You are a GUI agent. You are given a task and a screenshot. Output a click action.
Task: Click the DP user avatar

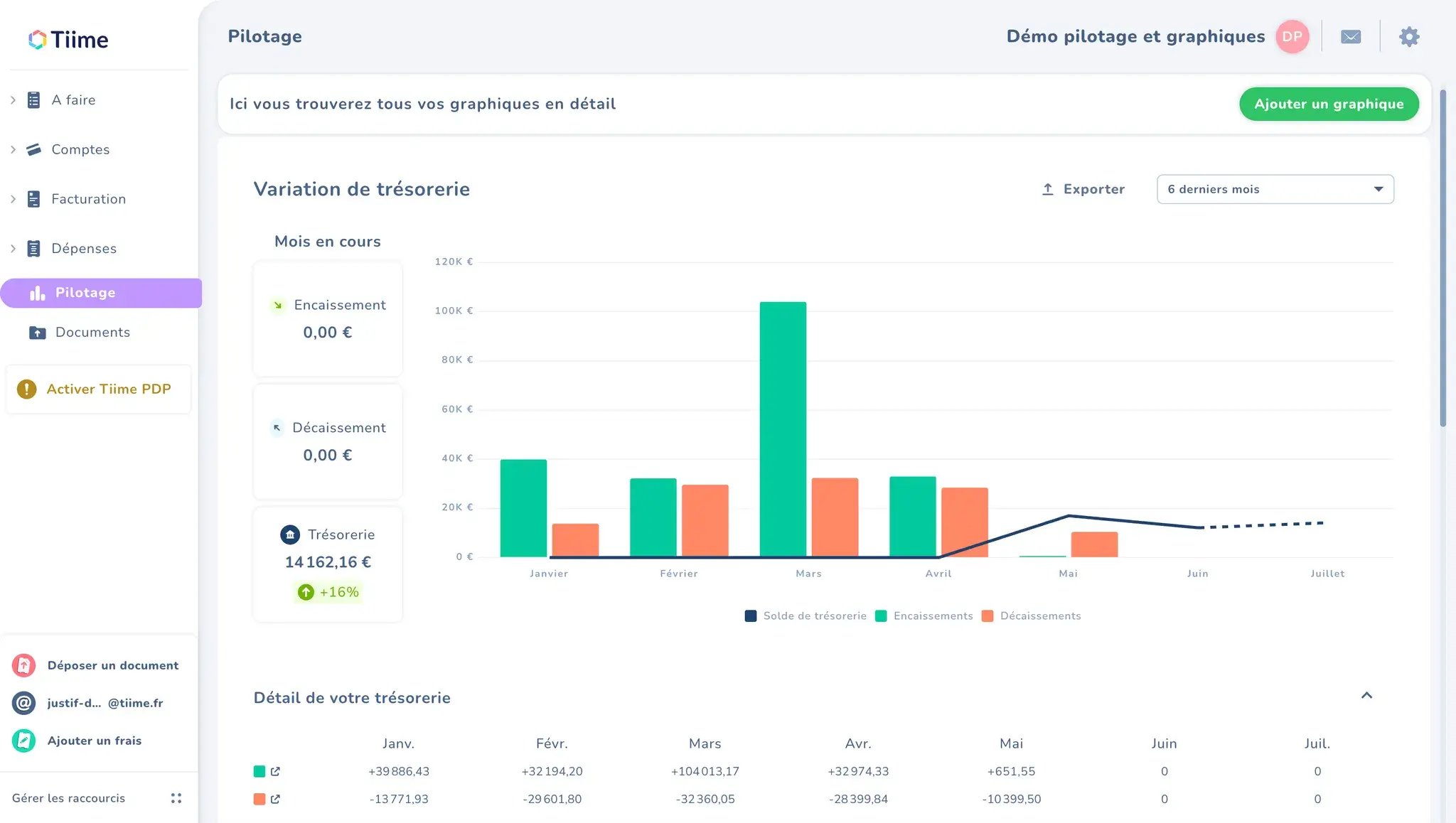point(1292,37)
